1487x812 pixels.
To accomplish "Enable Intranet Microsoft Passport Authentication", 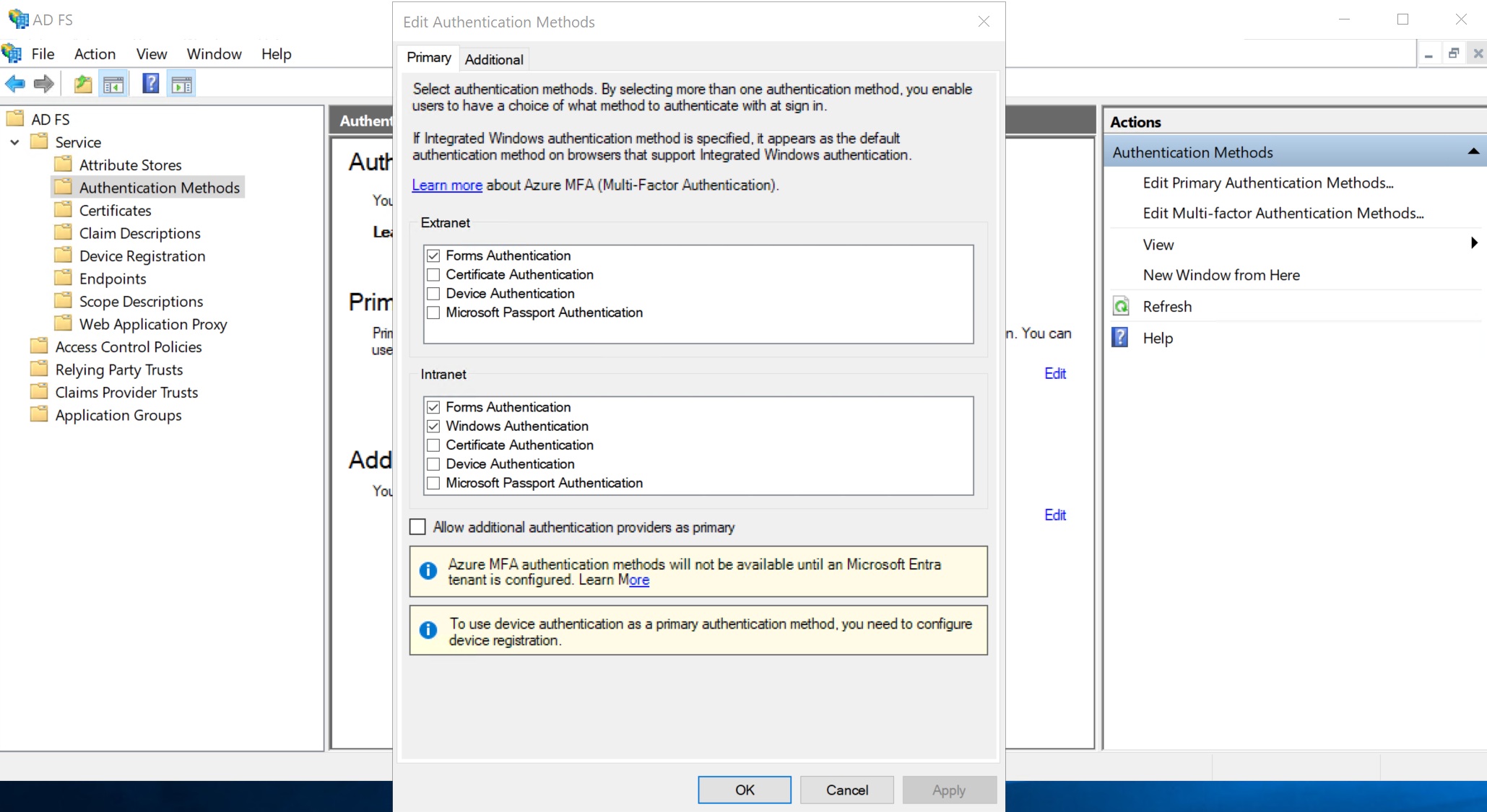I will [x=433, y=483].
